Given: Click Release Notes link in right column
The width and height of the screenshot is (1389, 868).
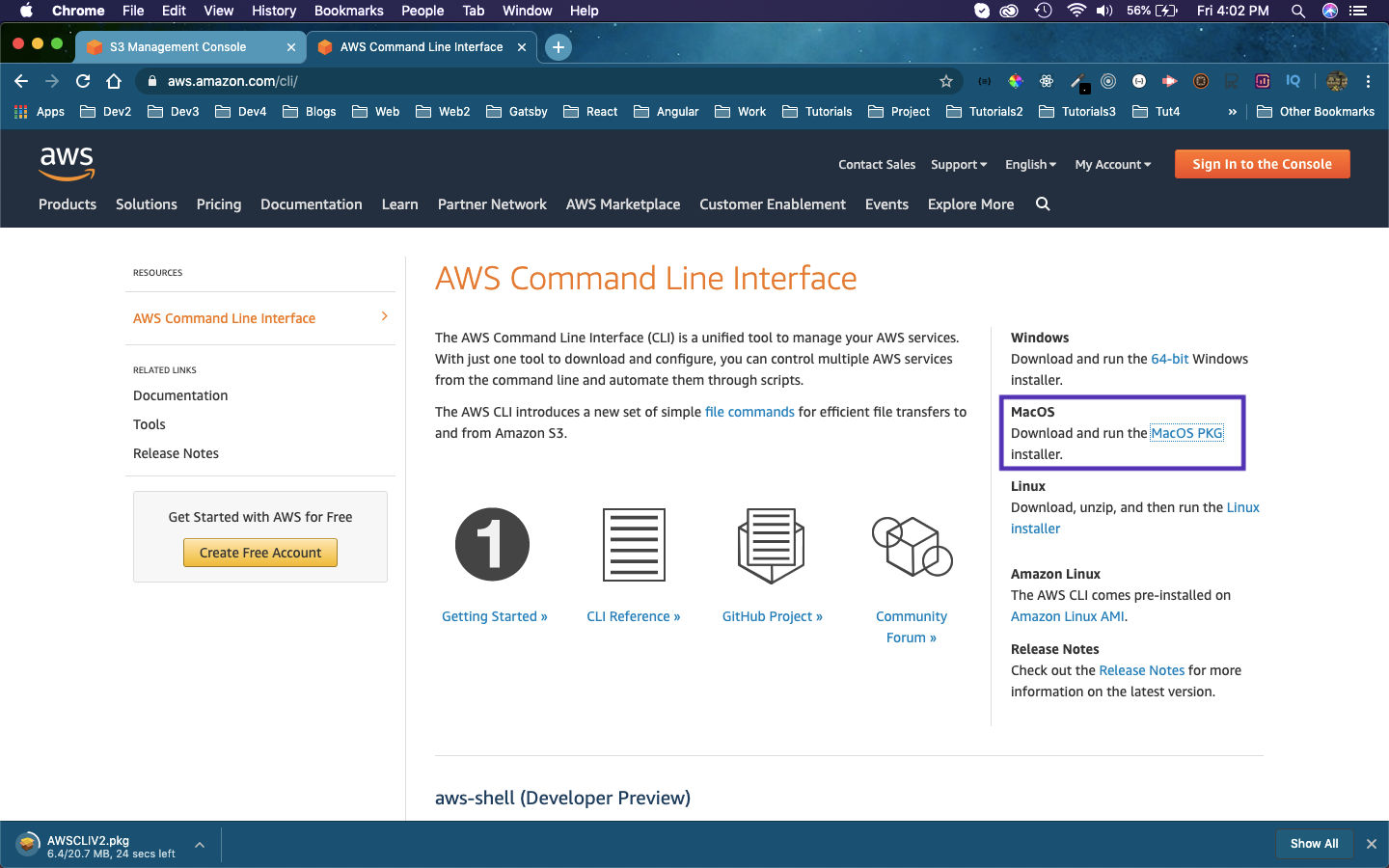Looking at the screenshot, I should (1141, 670).
